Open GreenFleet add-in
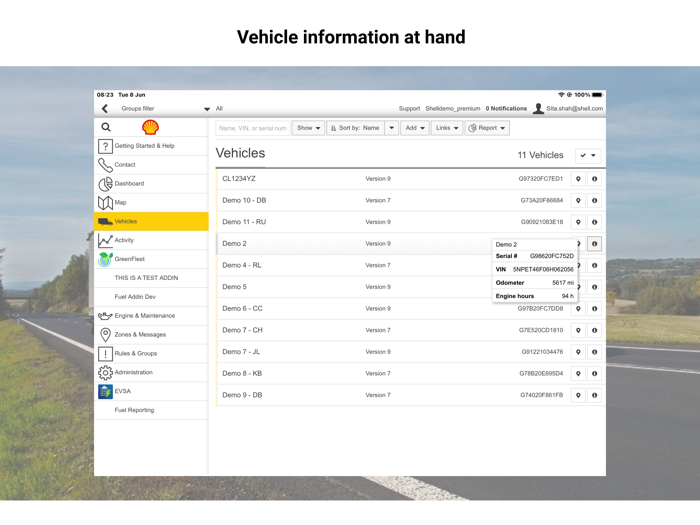Image resolution: width=700 pixels, height=525 pixels. pyautogui.click(x=151, y=259)
